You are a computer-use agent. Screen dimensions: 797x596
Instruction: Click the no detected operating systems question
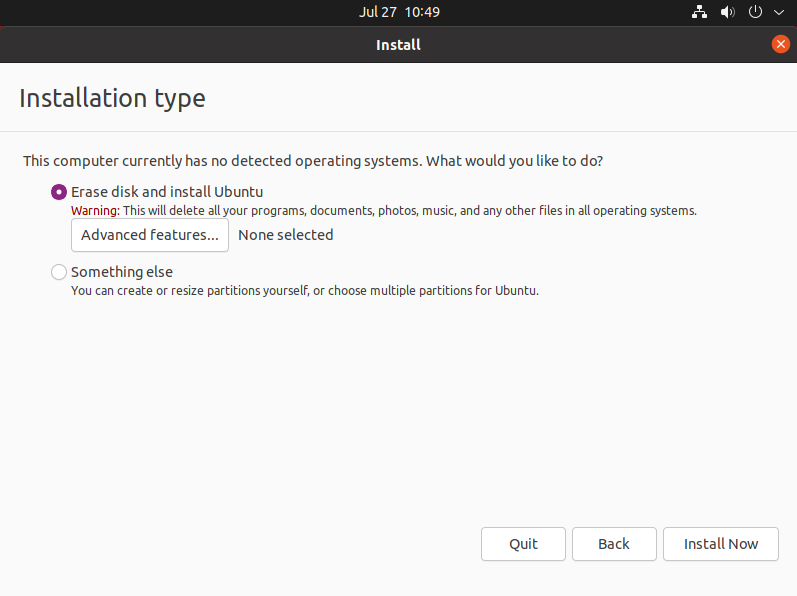(313, 160)
